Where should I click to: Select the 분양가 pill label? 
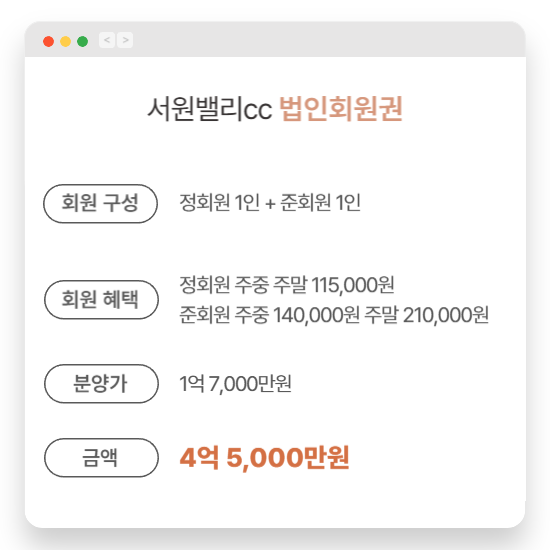[101, 384]
